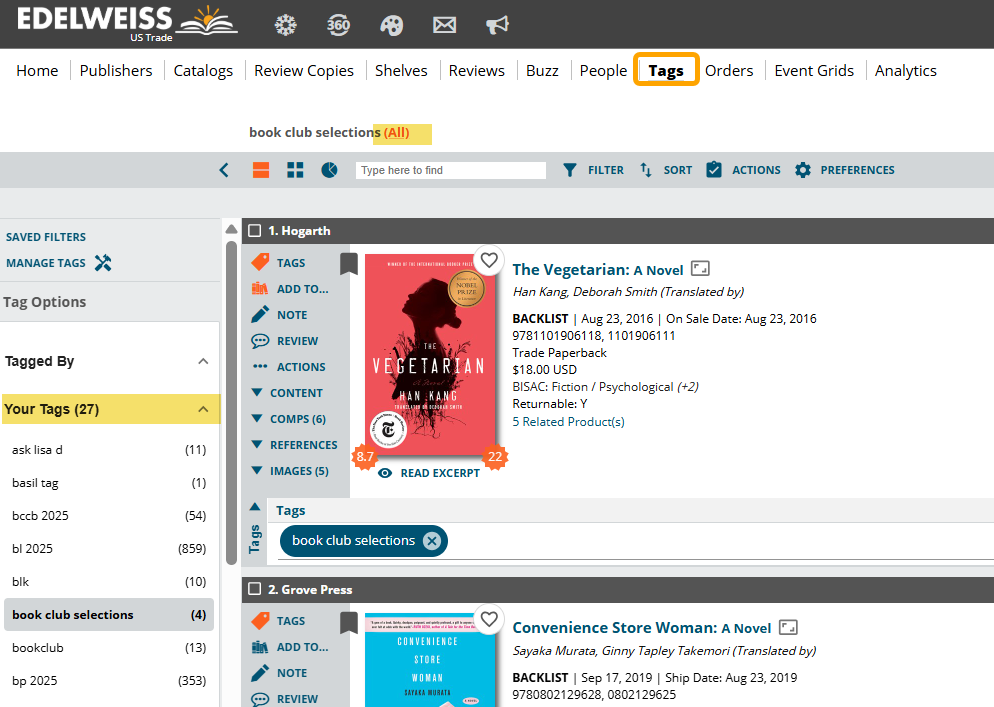Click the megaphone announcements icon
The image size is (994, 707).
[497, 25]
